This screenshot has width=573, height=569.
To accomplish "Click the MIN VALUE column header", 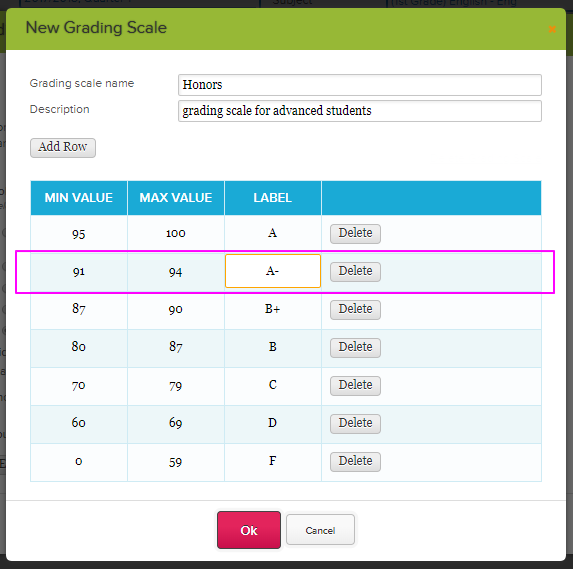I will (79, 198).
